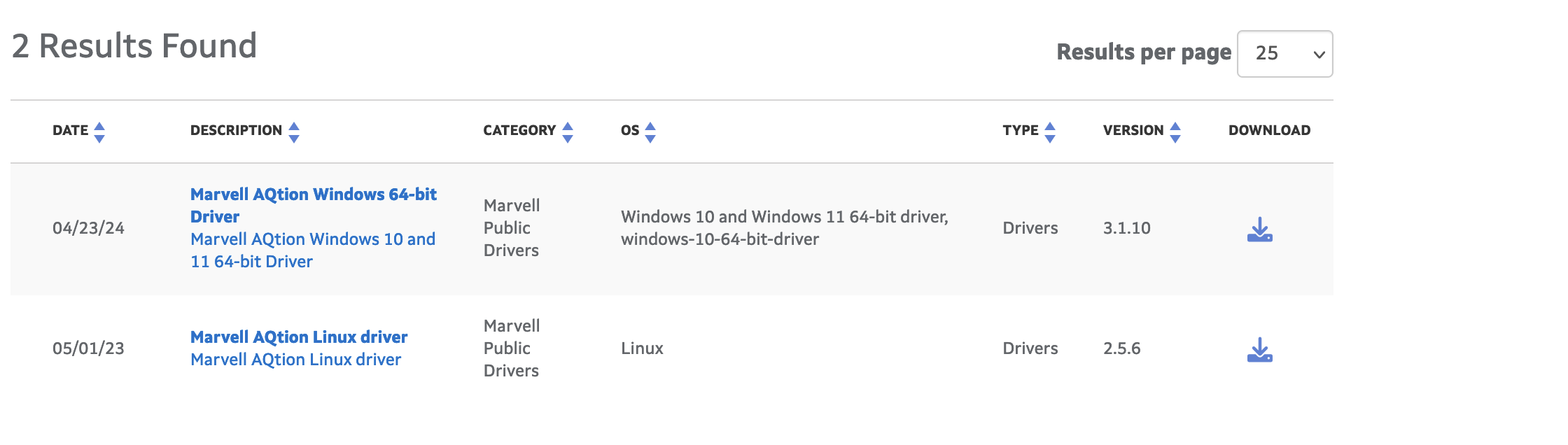Click the down sort arrow beside VERSION
1568x445 pixels.
[1175, 139]
